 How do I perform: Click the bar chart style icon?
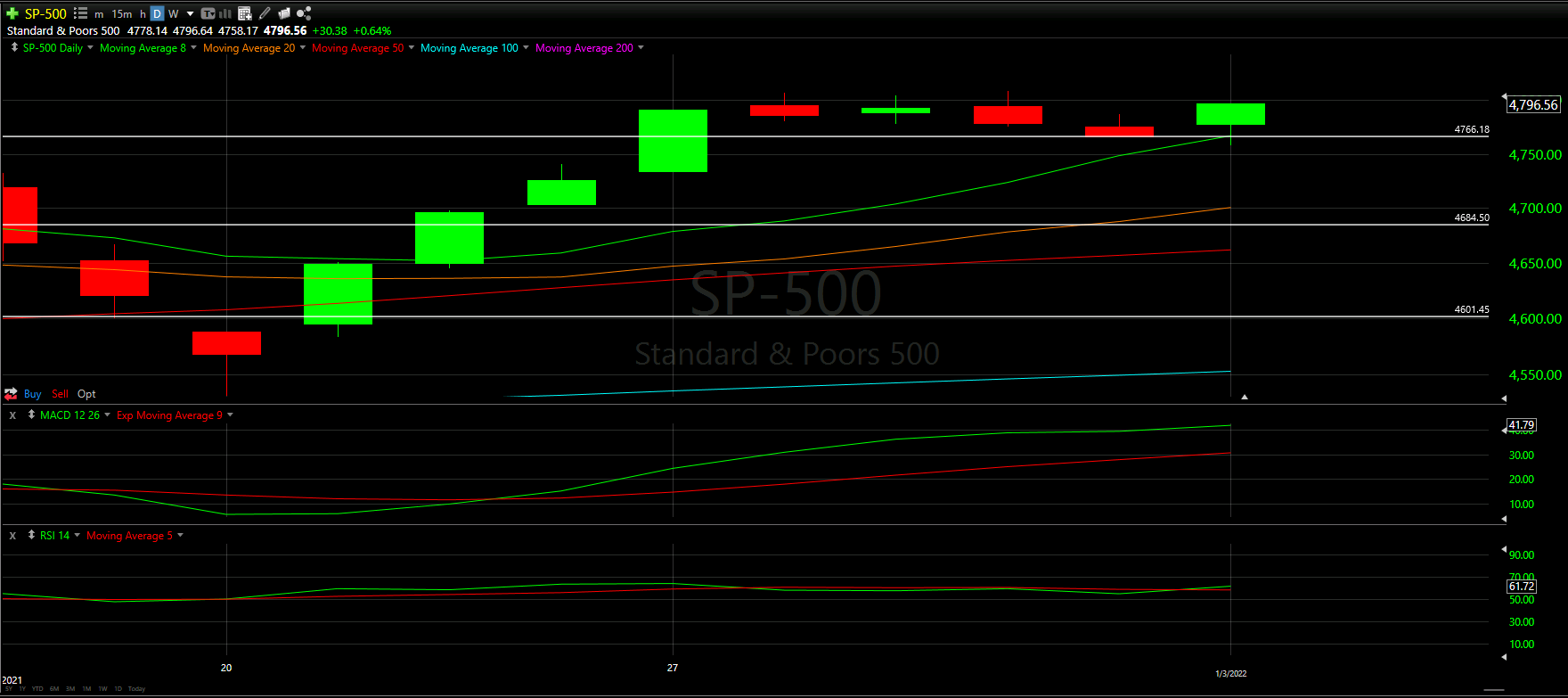pyautogui.click(x=225, y=13)
